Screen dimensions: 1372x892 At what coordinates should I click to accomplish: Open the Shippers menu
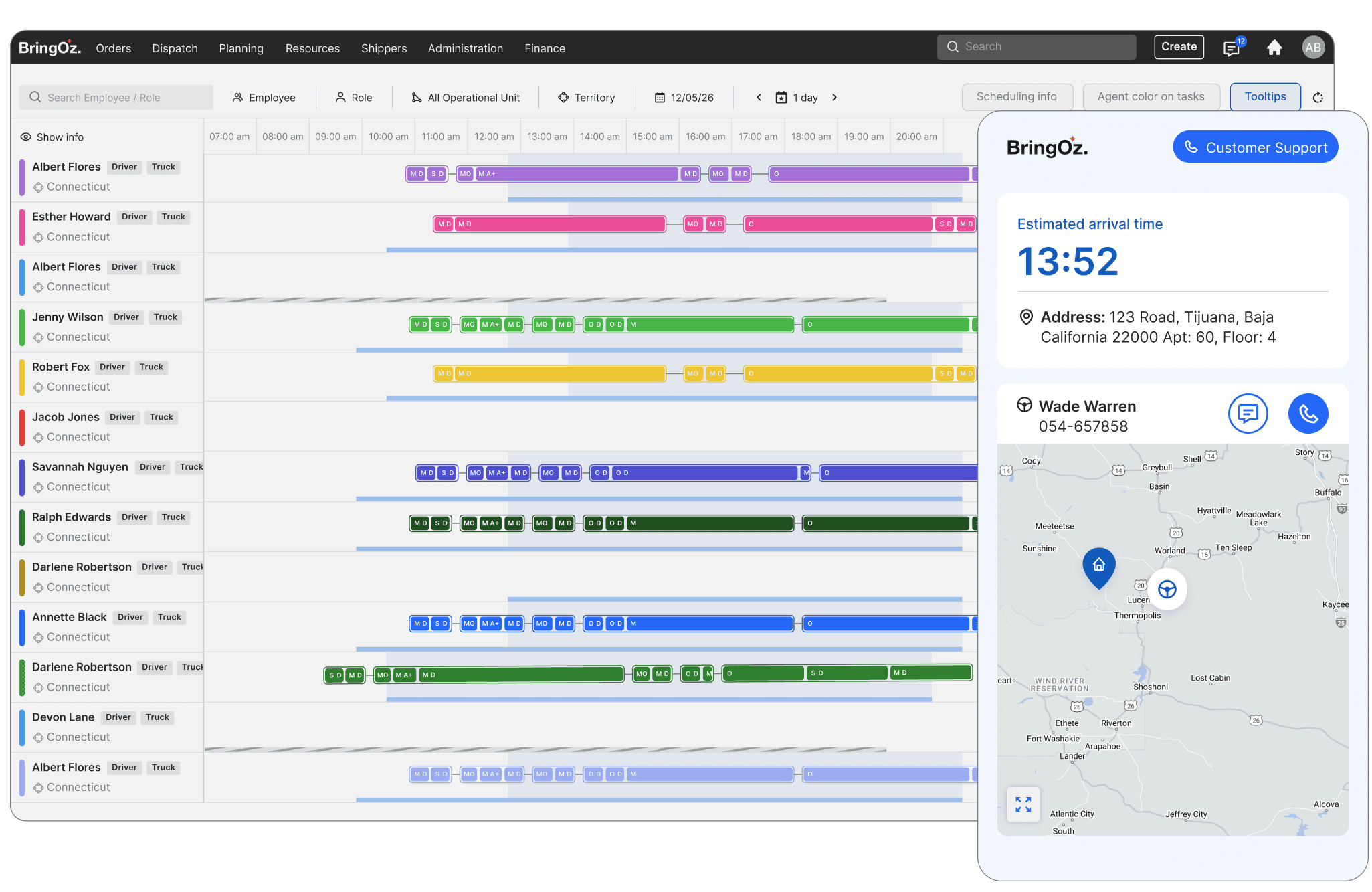(384, 48)
